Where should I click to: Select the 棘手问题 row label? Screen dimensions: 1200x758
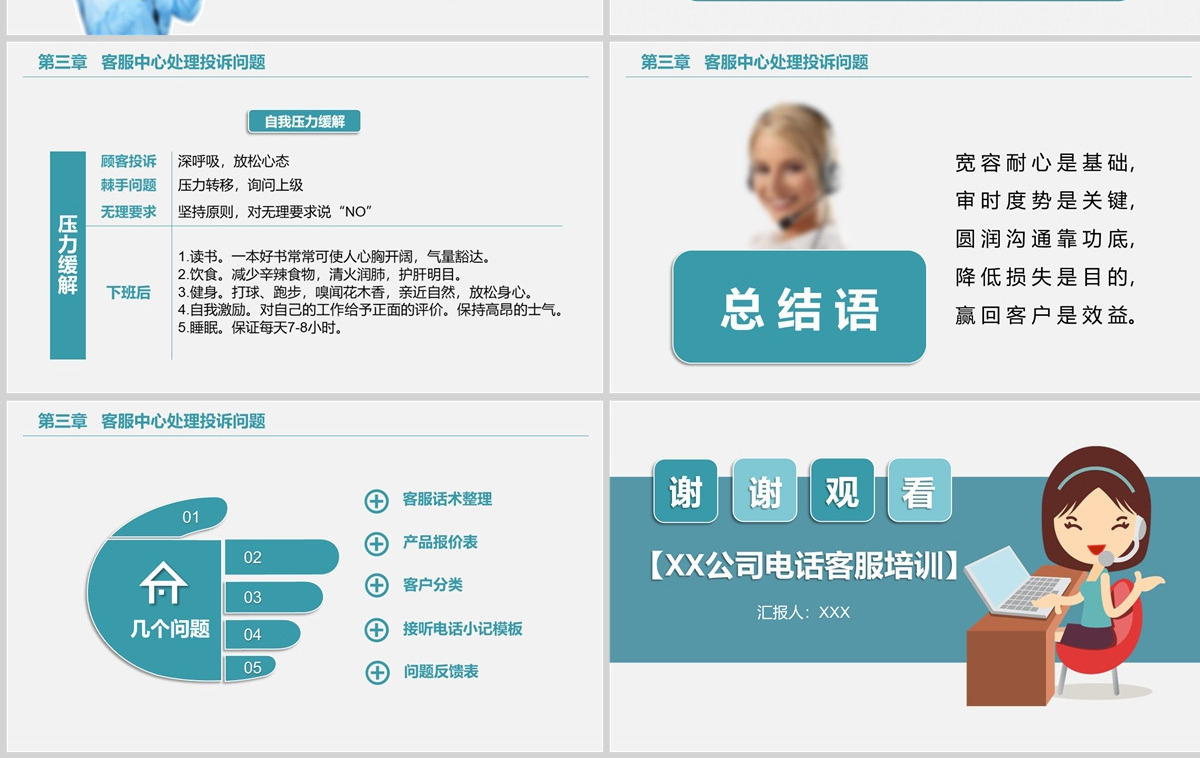129,185
